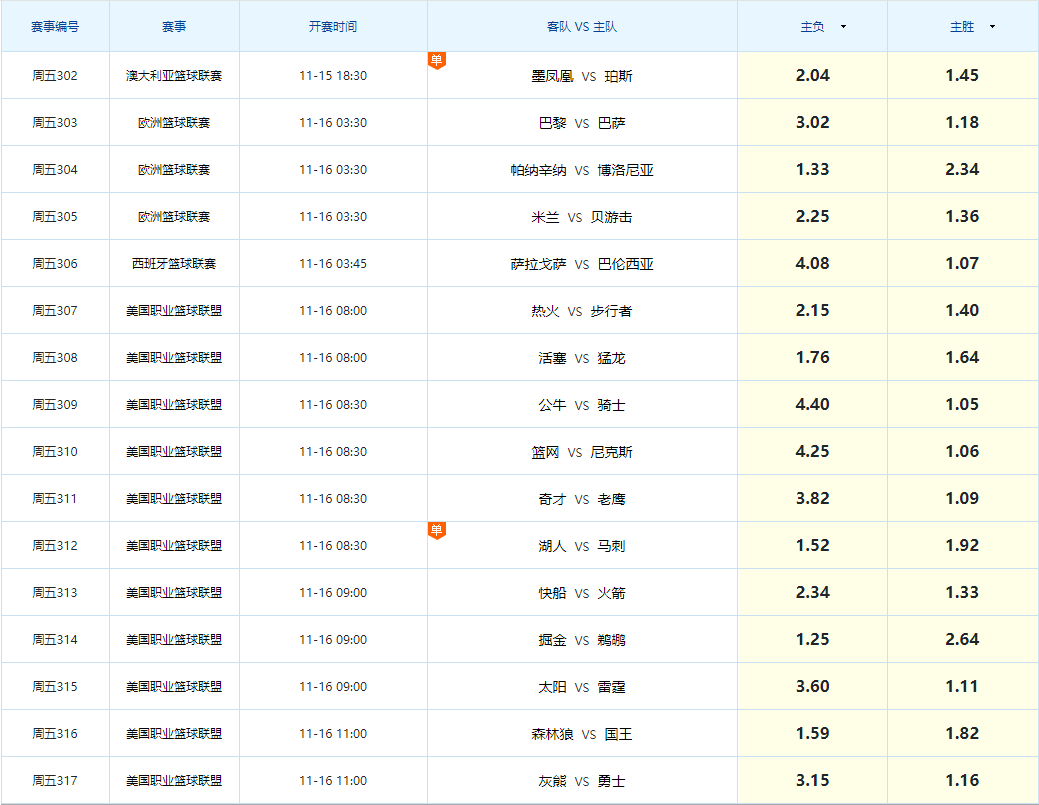The width and height of the screenshot is (1039, 805).
Task: Click the 墨凤凰 VS 珀斯 matchup
Action: [x=582, y=76]
